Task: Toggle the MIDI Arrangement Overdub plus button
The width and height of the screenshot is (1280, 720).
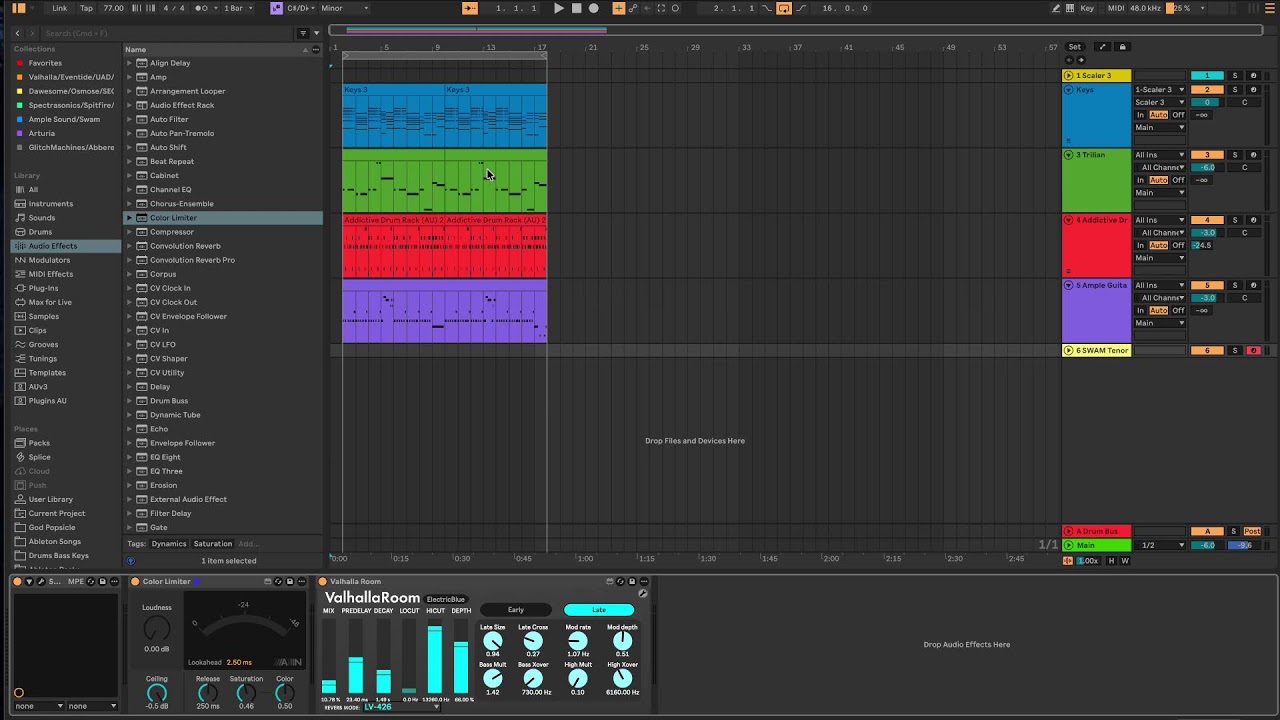Action: [619, 8]
